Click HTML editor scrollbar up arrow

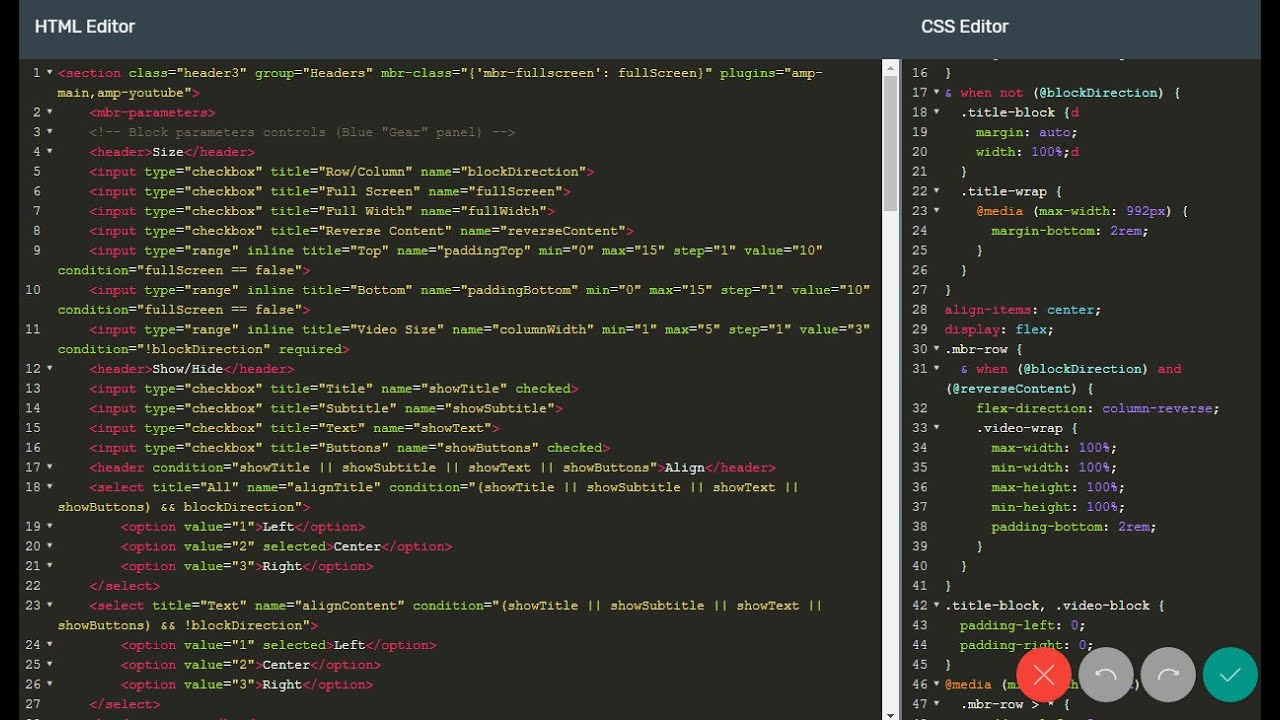(890, 67)
